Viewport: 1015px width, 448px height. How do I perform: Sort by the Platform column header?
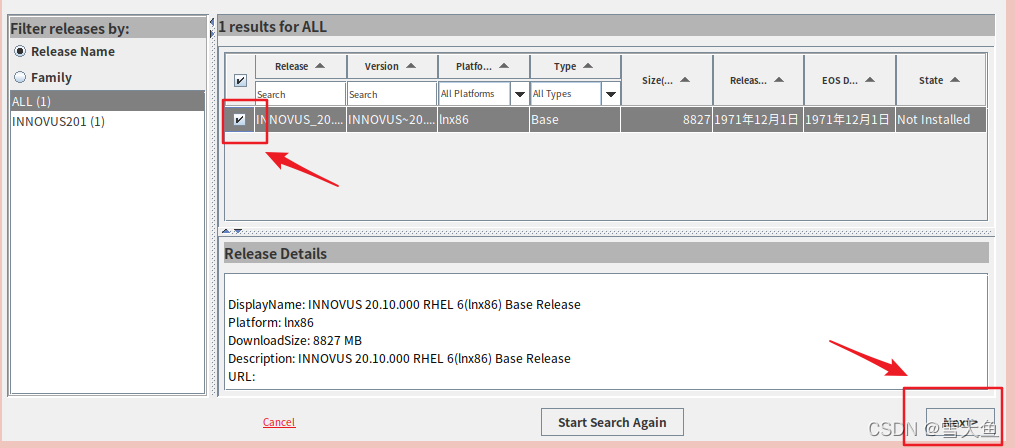[484, 67]
